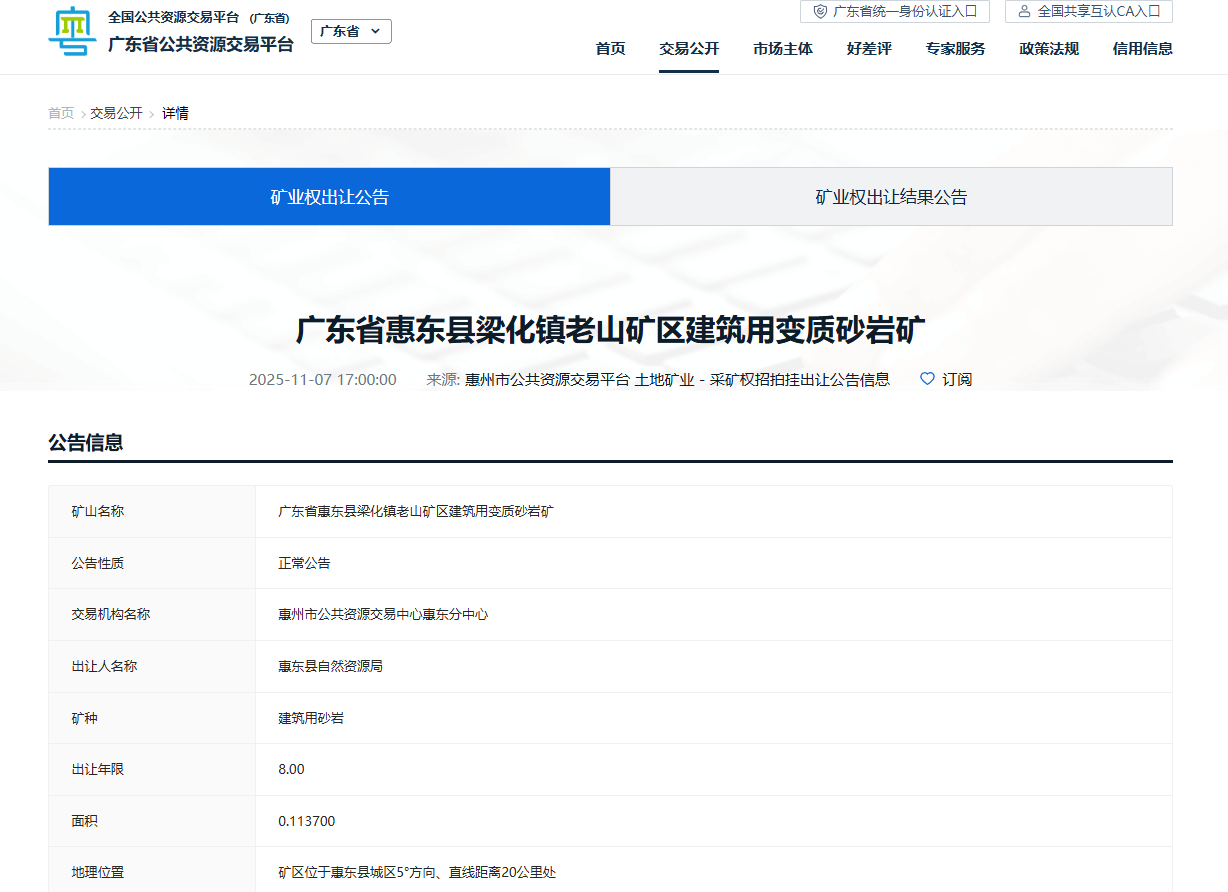Click the user icon beside 全国共享互认CA入口
1228x892 pixels.
coord(1024,11)
